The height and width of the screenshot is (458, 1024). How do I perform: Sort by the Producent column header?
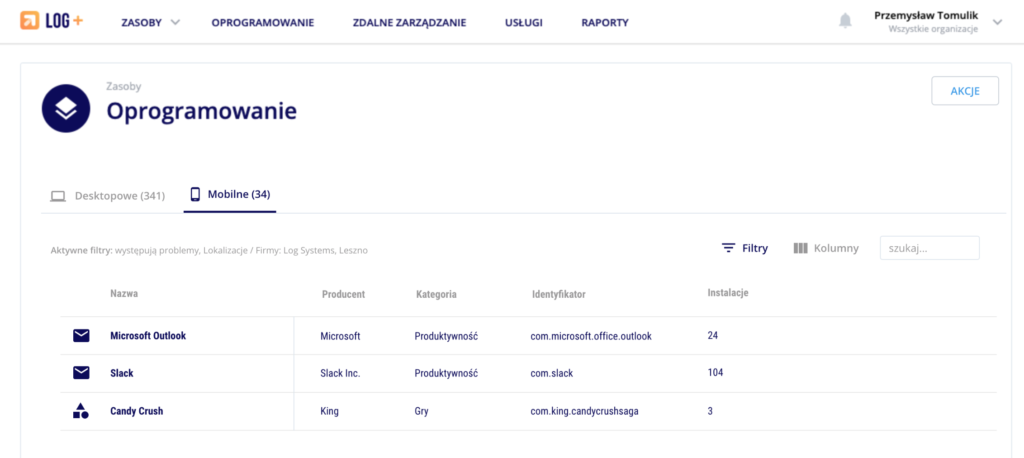coord(344,294)
